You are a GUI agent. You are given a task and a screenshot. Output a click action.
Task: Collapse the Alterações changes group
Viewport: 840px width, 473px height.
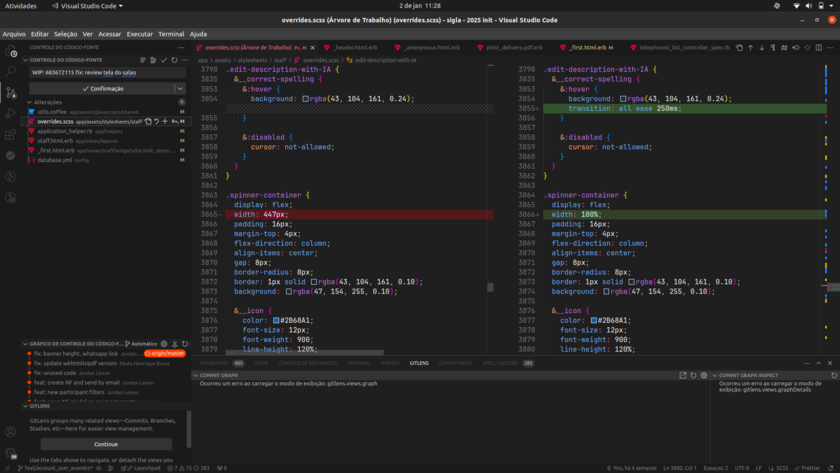click(29, 102)
